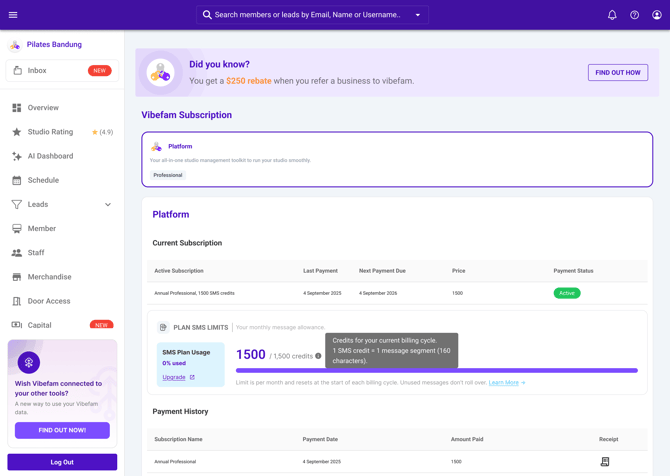Select the Platform subscription card
Viewport: 670px width, 476px height.
(397, 159)
